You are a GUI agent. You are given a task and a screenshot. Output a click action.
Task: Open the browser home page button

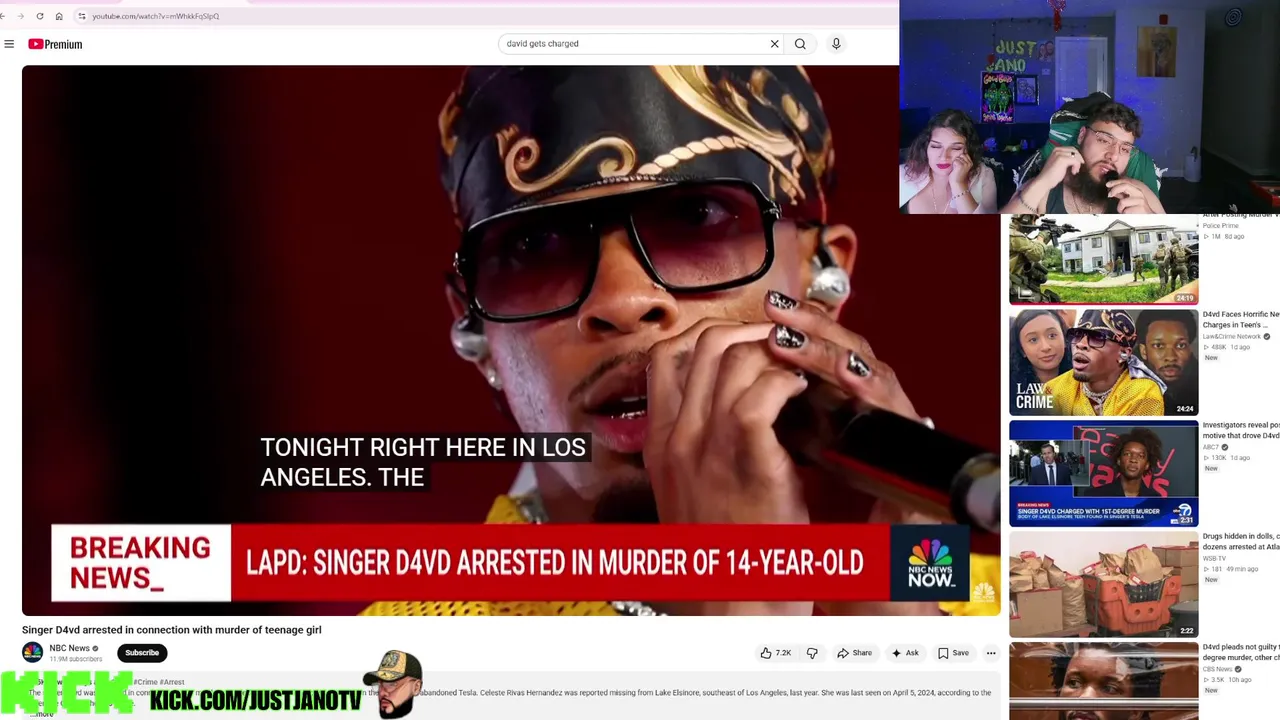click(x=59, y=16)
